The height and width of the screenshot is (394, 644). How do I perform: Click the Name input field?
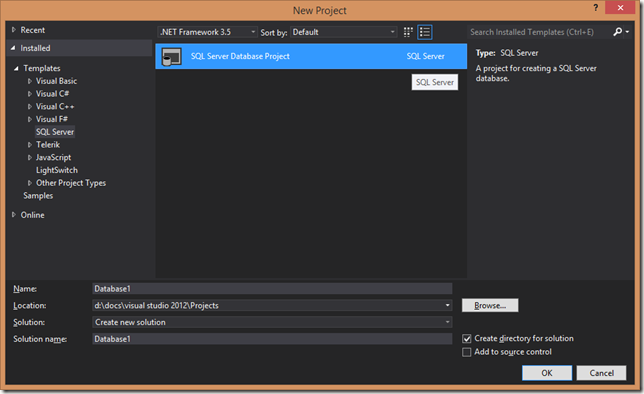tap(272, 289)
